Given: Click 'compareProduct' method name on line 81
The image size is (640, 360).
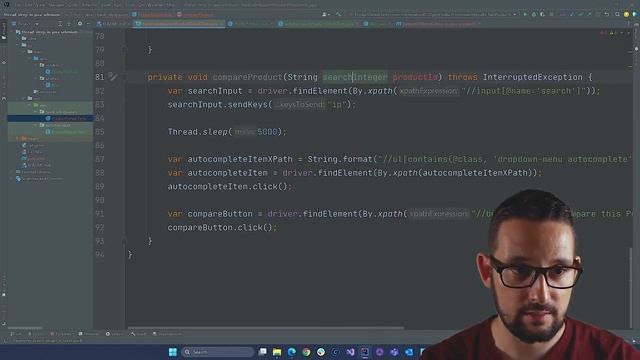Looking at the screenshot, I should pyautogui.click(x=247, y=77).
